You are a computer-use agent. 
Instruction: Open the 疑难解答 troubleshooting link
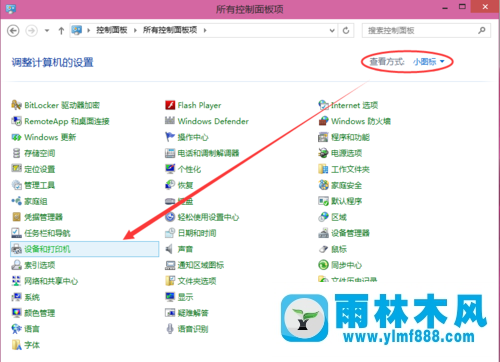click(193, 313)
